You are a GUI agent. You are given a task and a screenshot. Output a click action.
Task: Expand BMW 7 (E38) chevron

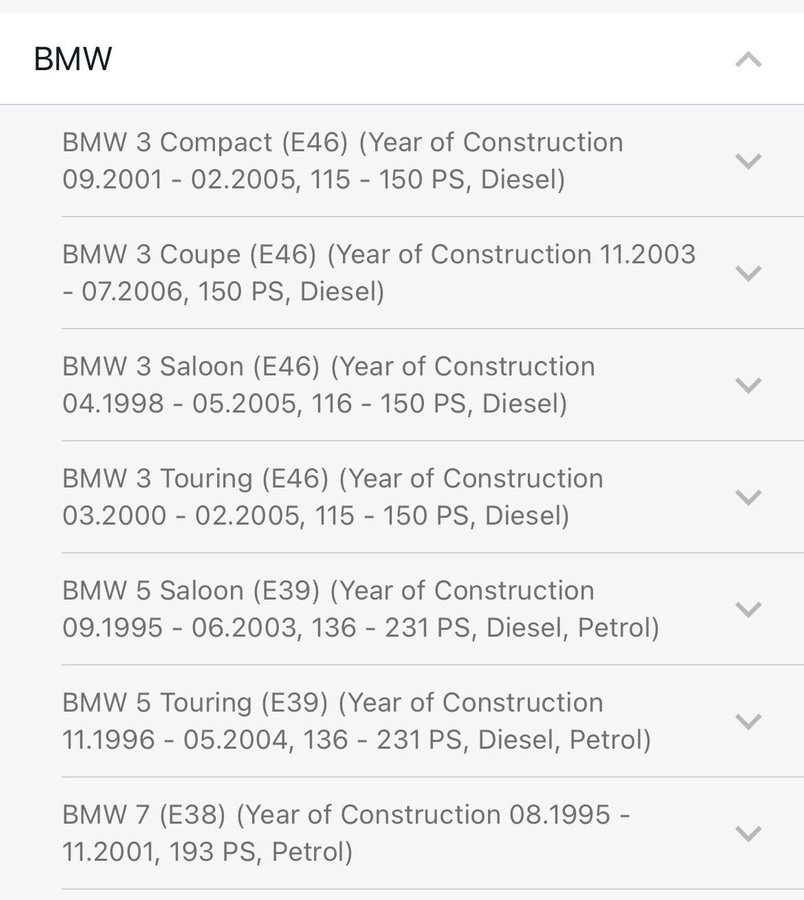click(x=748, y=833)
